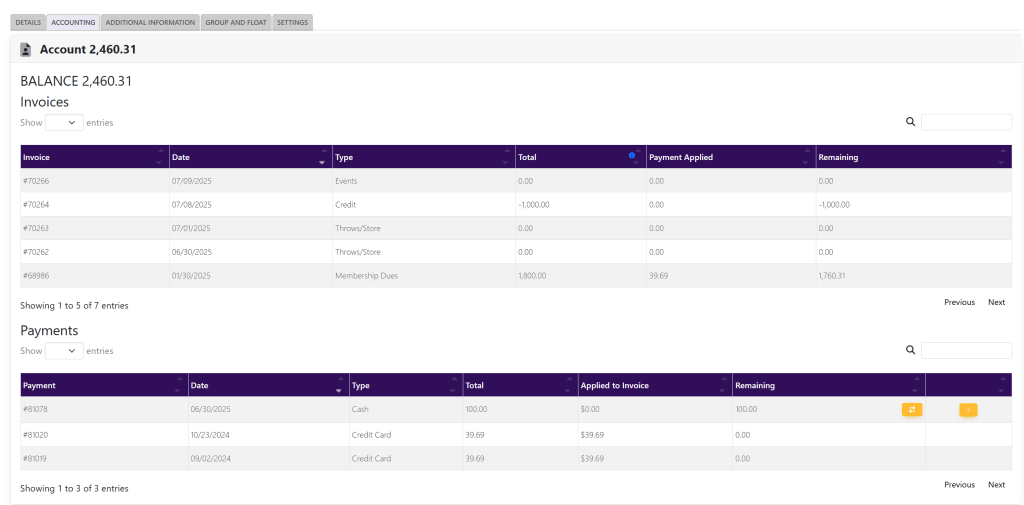Open the Invoices show entries dropdown
1024x505 pixels.
click(64, 122)
